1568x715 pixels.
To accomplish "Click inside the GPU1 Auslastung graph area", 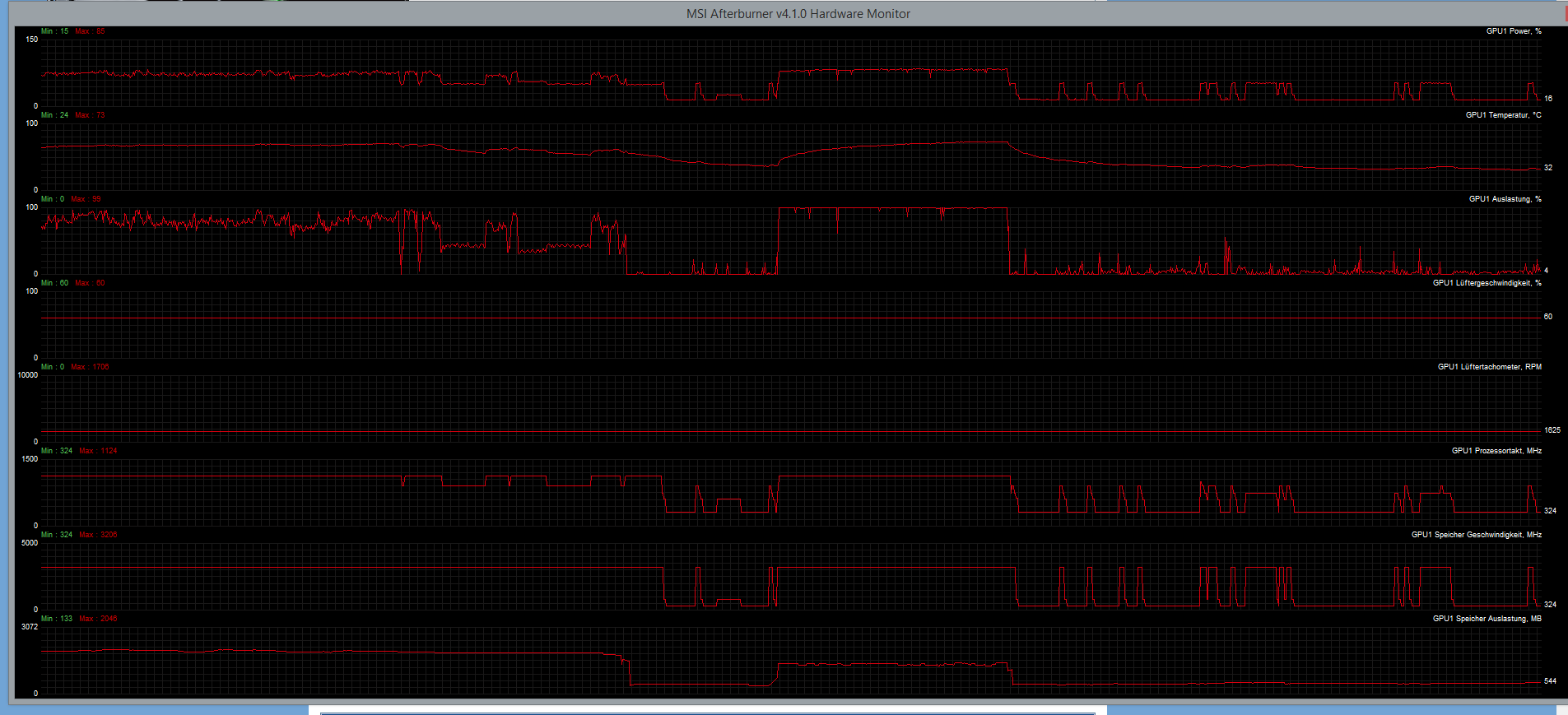I will click(790, 240).
